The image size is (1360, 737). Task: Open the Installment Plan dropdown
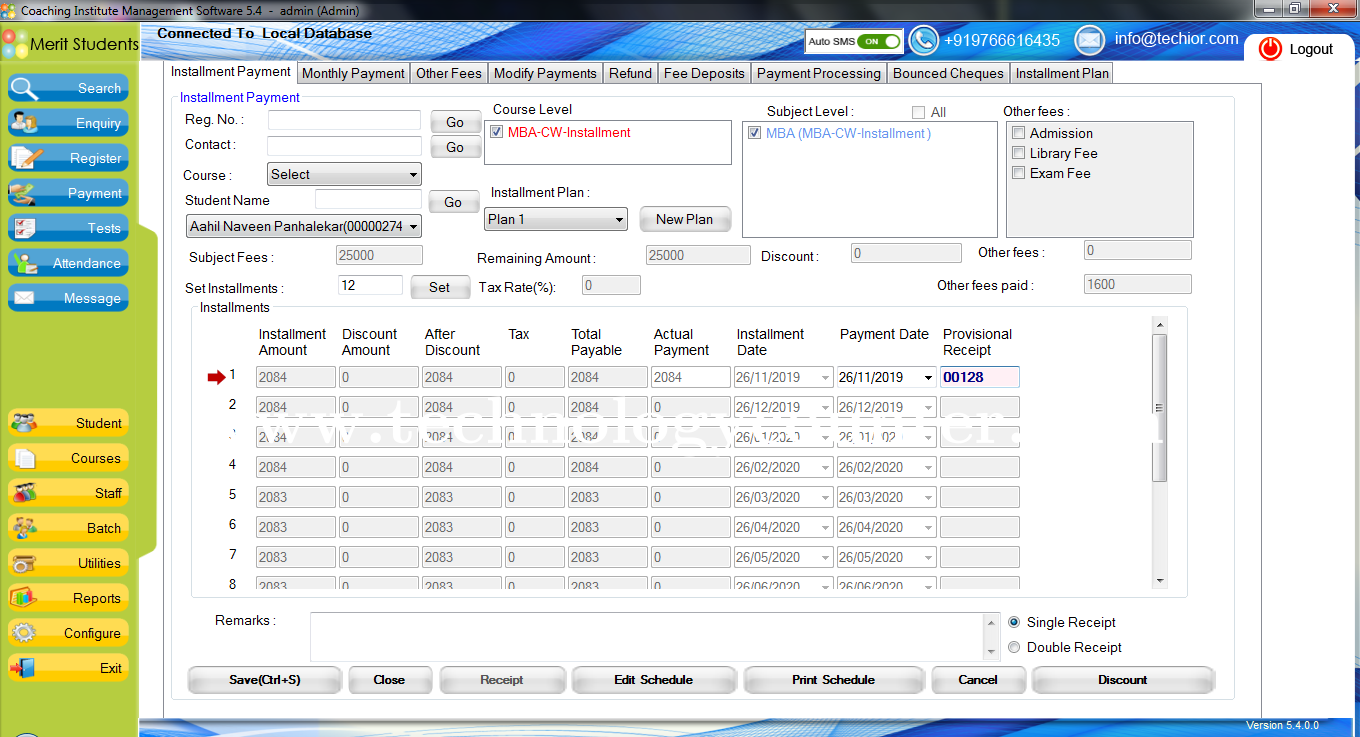click(556, 219)
